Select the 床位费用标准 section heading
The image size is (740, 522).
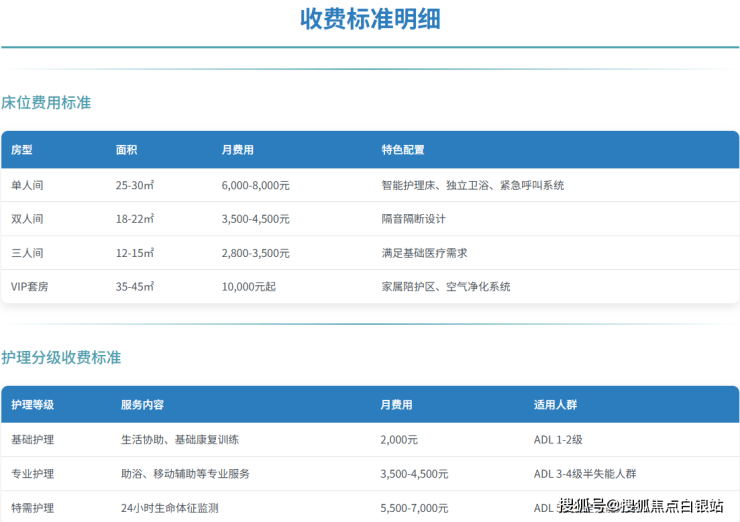(46, 102)
